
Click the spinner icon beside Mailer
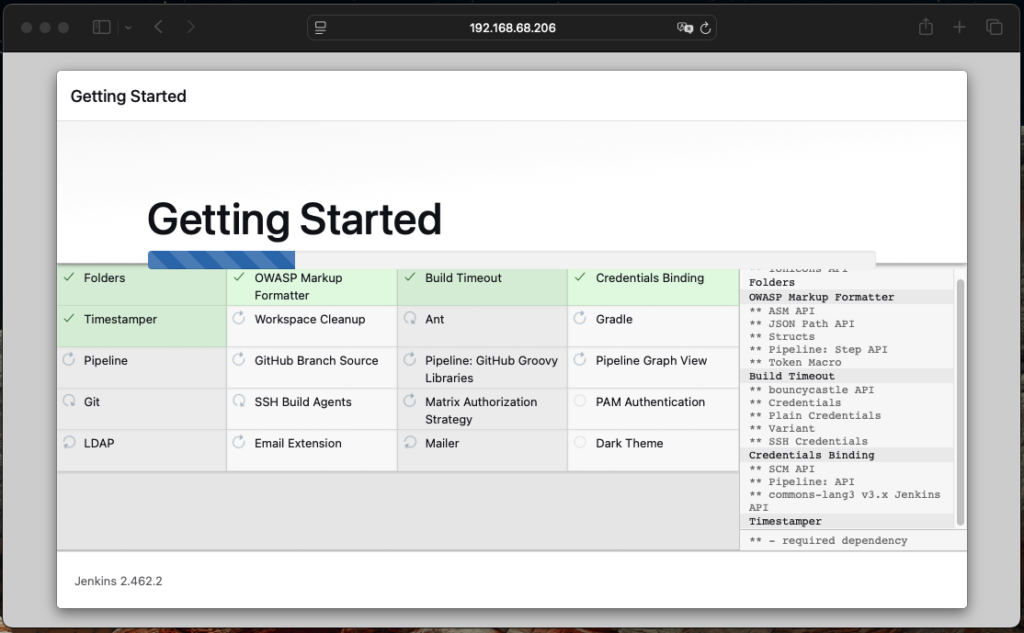409,442
